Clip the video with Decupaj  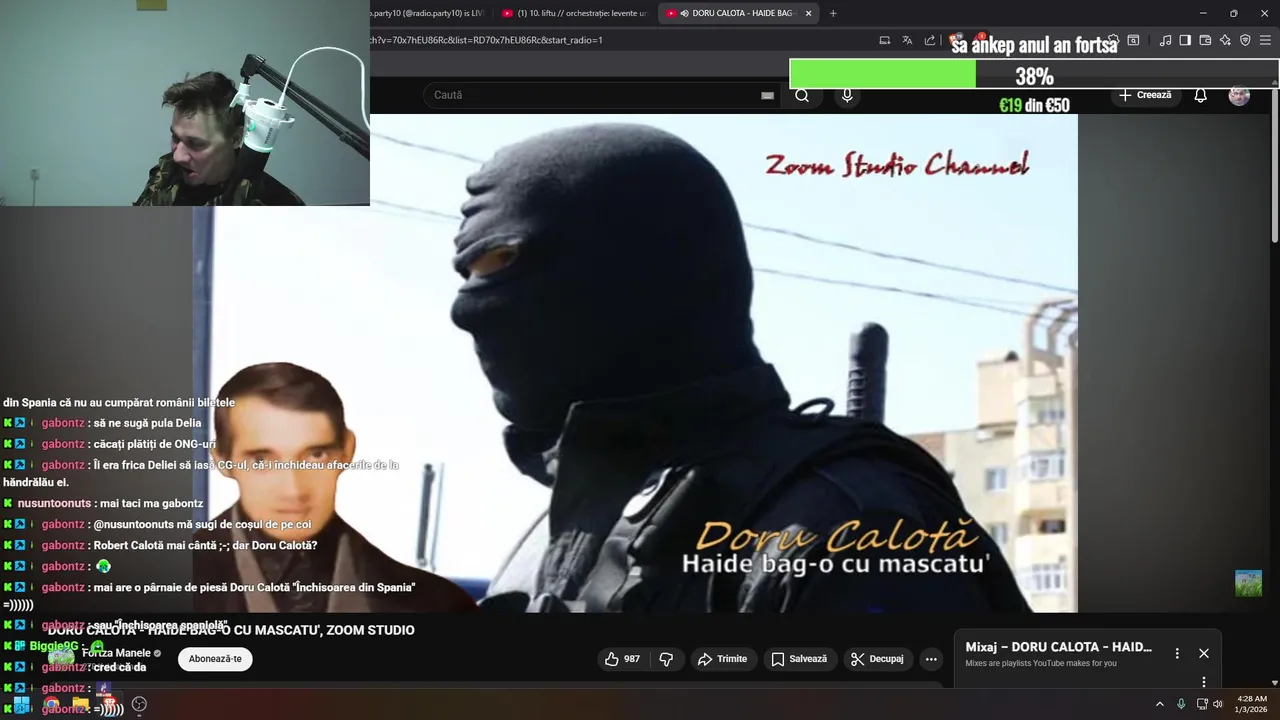coord(877,659)
